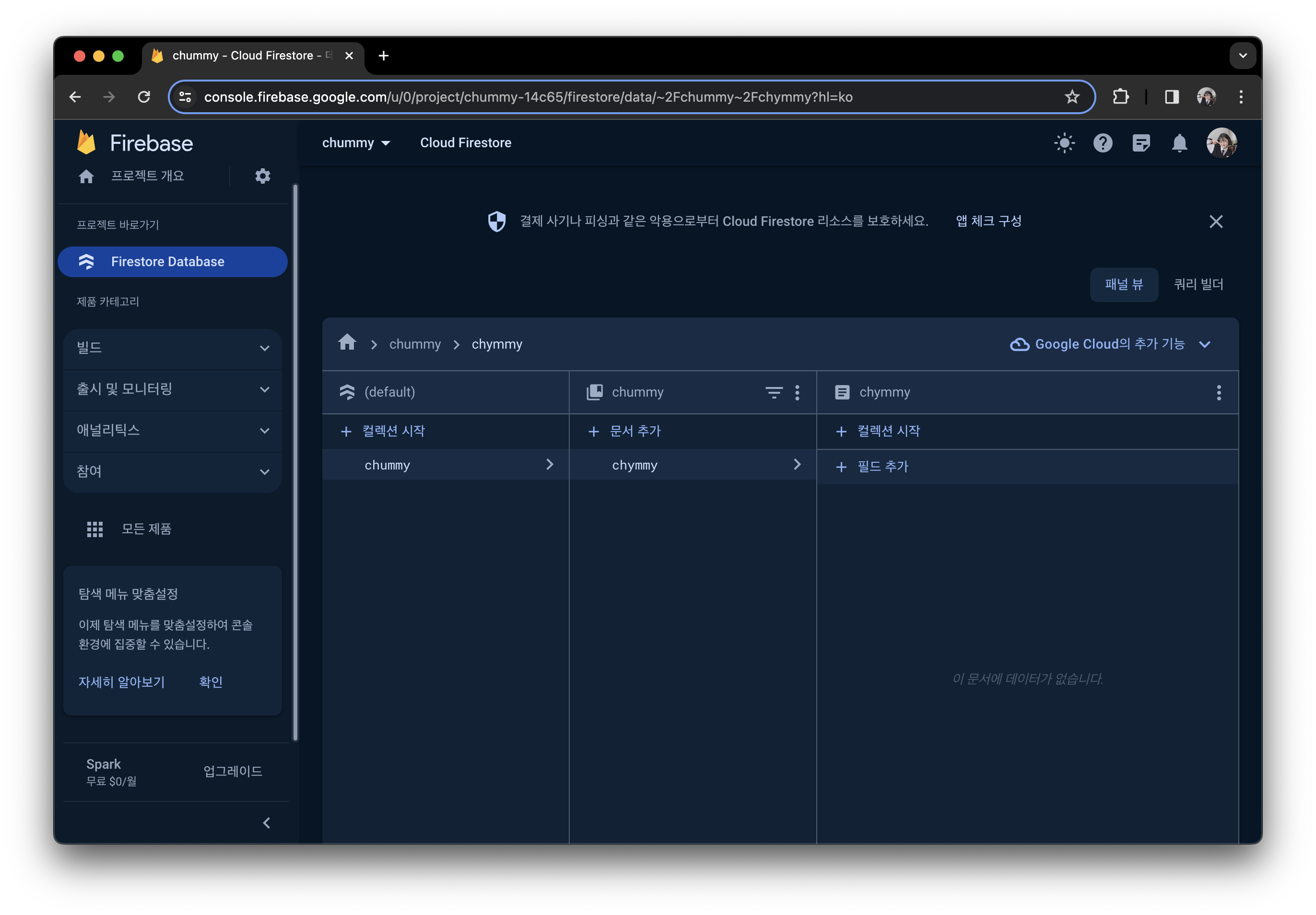Select Firestore Database in sidebar
The height and width of the screenshot is (915, 1316).
[x=173, y=261]
